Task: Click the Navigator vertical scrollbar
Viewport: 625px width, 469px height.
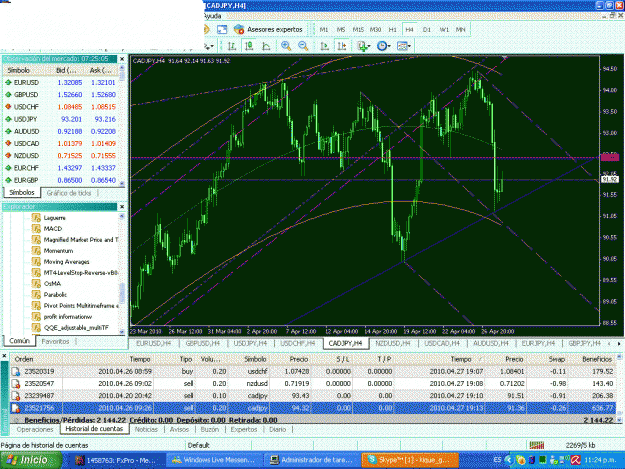Action: [122, 274]
